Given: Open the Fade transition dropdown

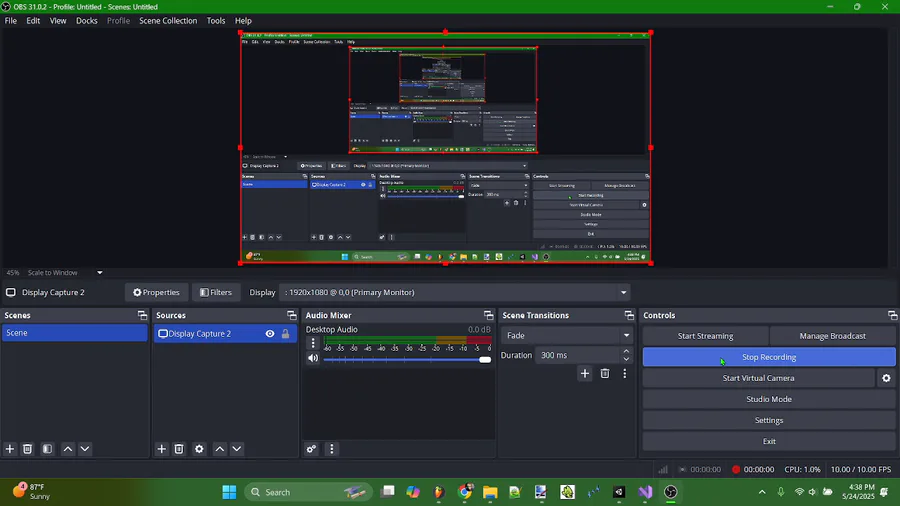Looking at the screenshot, I should tap(567, 335).
